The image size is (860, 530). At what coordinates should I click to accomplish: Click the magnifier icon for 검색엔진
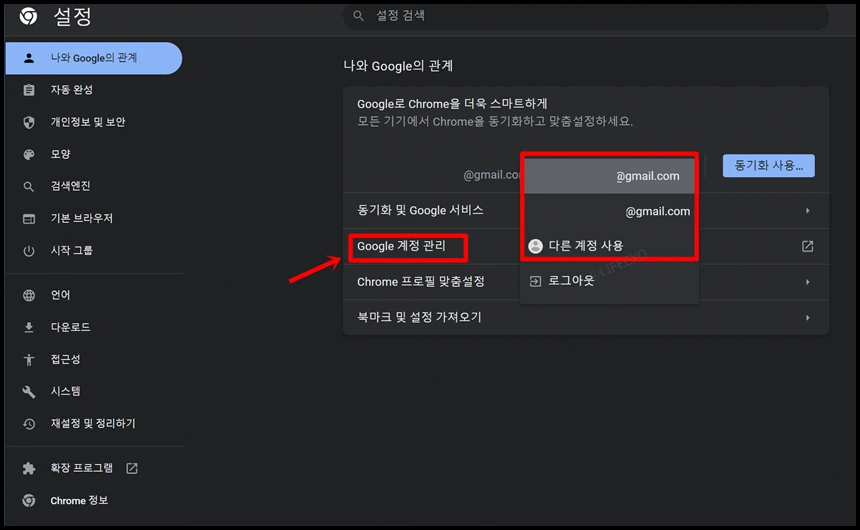coord(29,187)
